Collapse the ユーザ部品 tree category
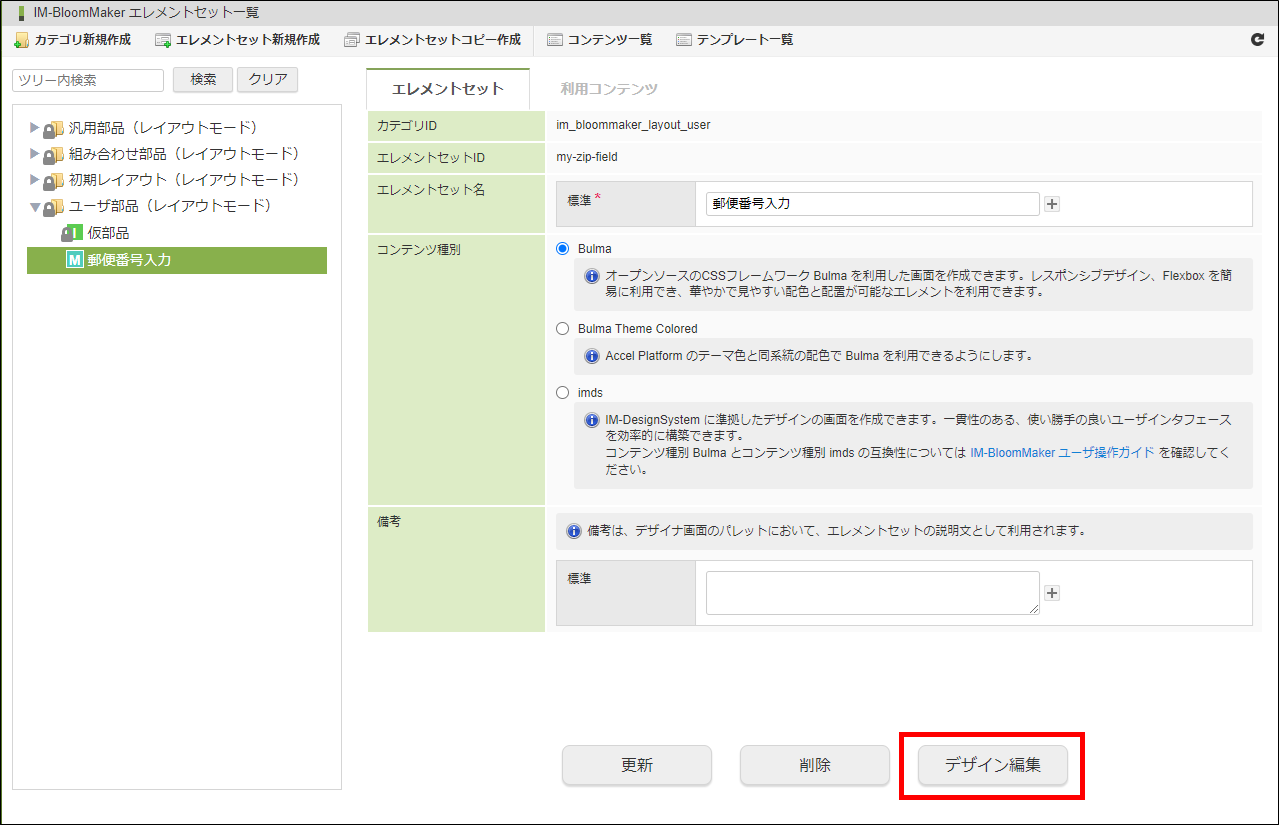The height and width of the screenshot is (825, 1279). click(35, 207)
